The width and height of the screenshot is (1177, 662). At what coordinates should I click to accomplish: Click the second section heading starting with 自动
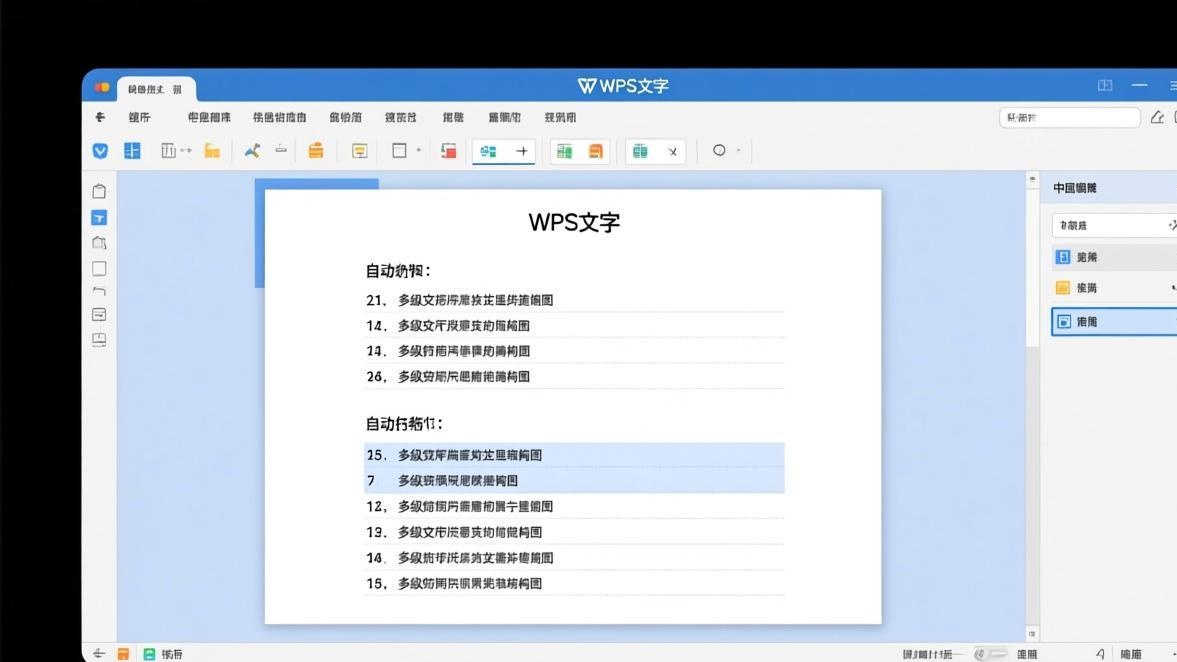[404, 424]
